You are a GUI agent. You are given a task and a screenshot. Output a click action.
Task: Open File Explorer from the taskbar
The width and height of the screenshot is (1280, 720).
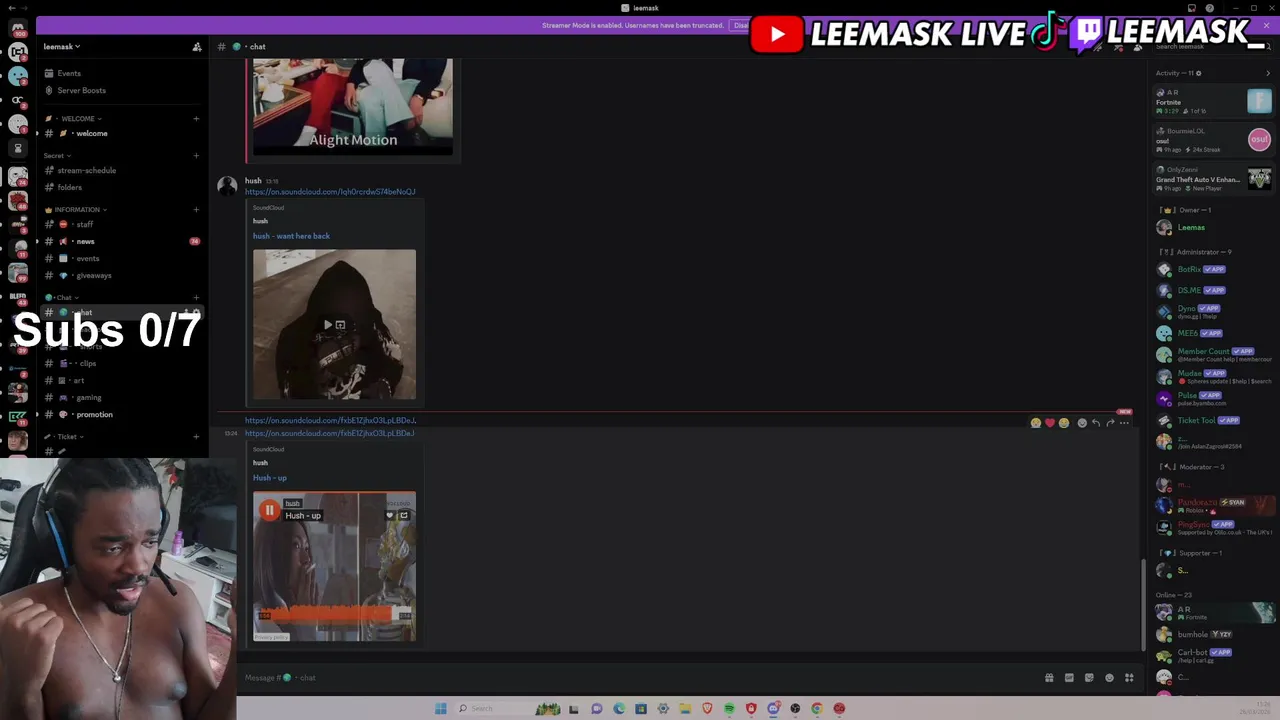[685, 709]
